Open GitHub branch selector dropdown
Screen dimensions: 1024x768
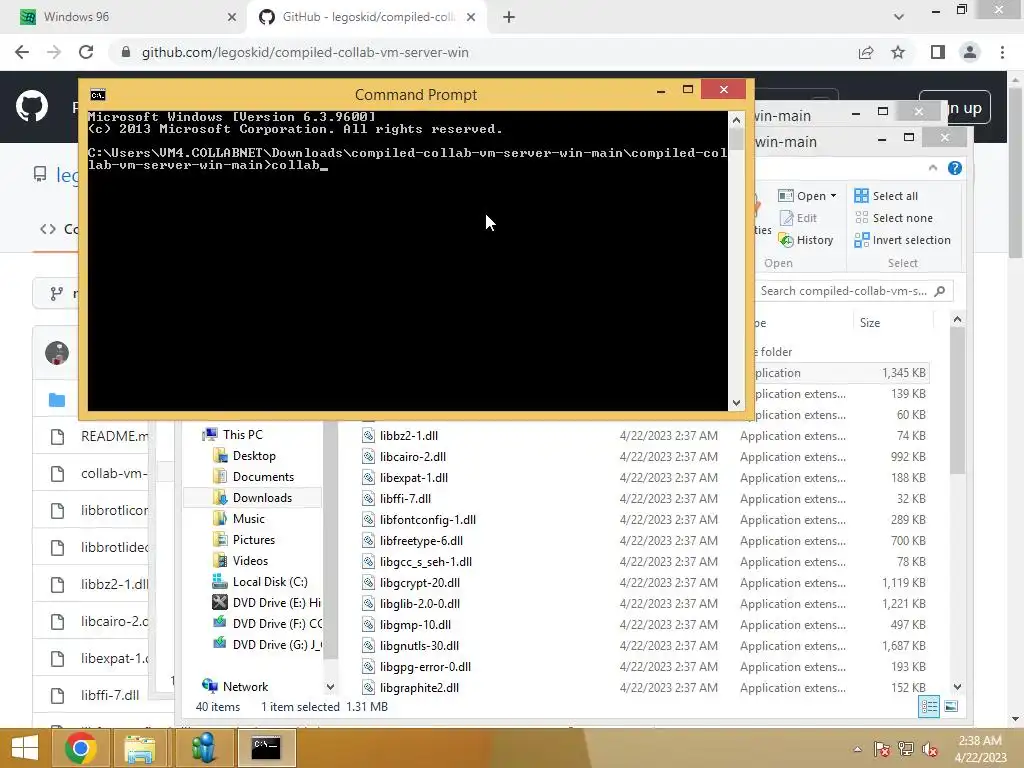56,294
